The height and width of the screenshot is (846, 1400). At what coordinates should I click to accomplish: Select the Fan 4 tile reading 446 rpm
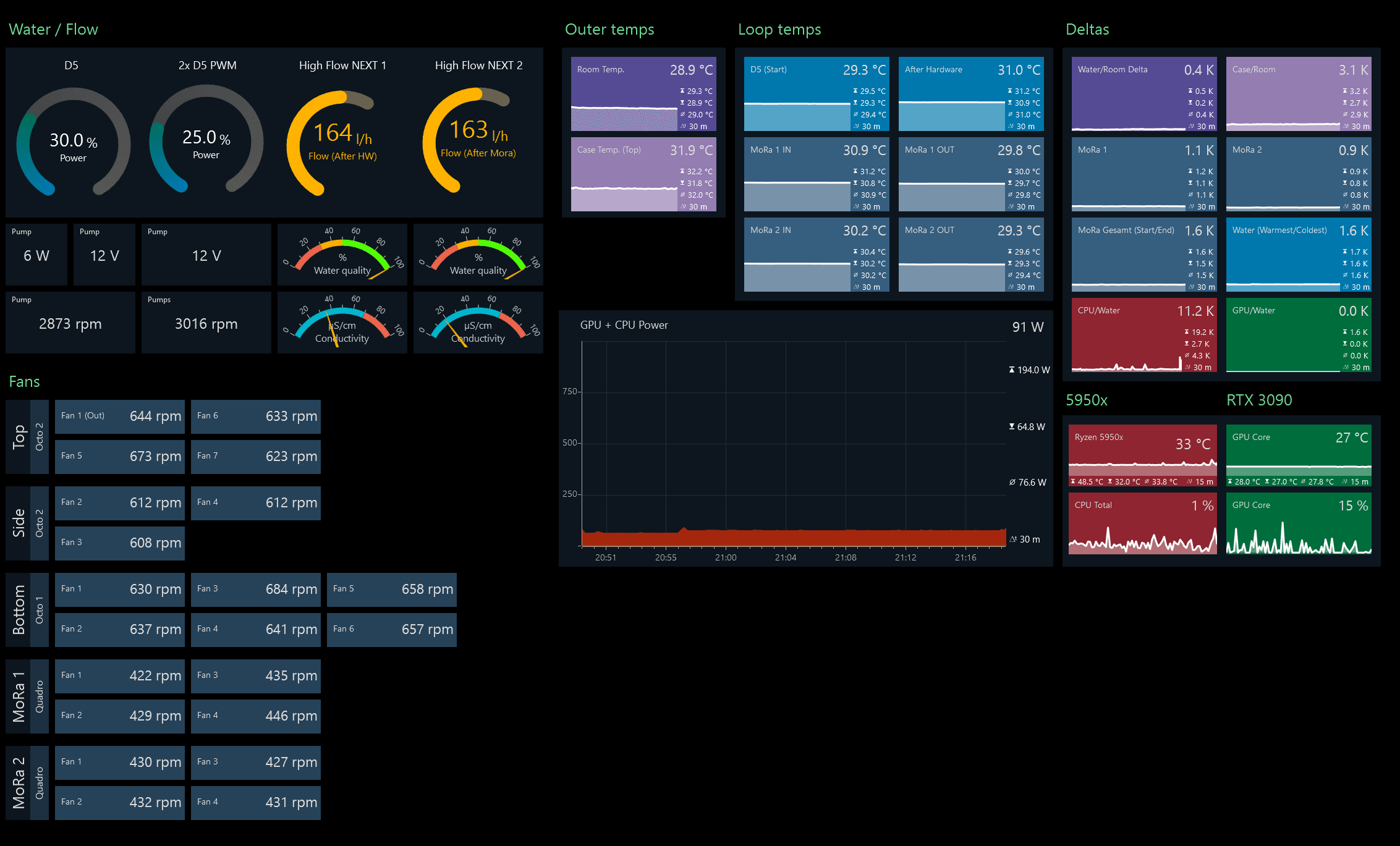point(256,716)
